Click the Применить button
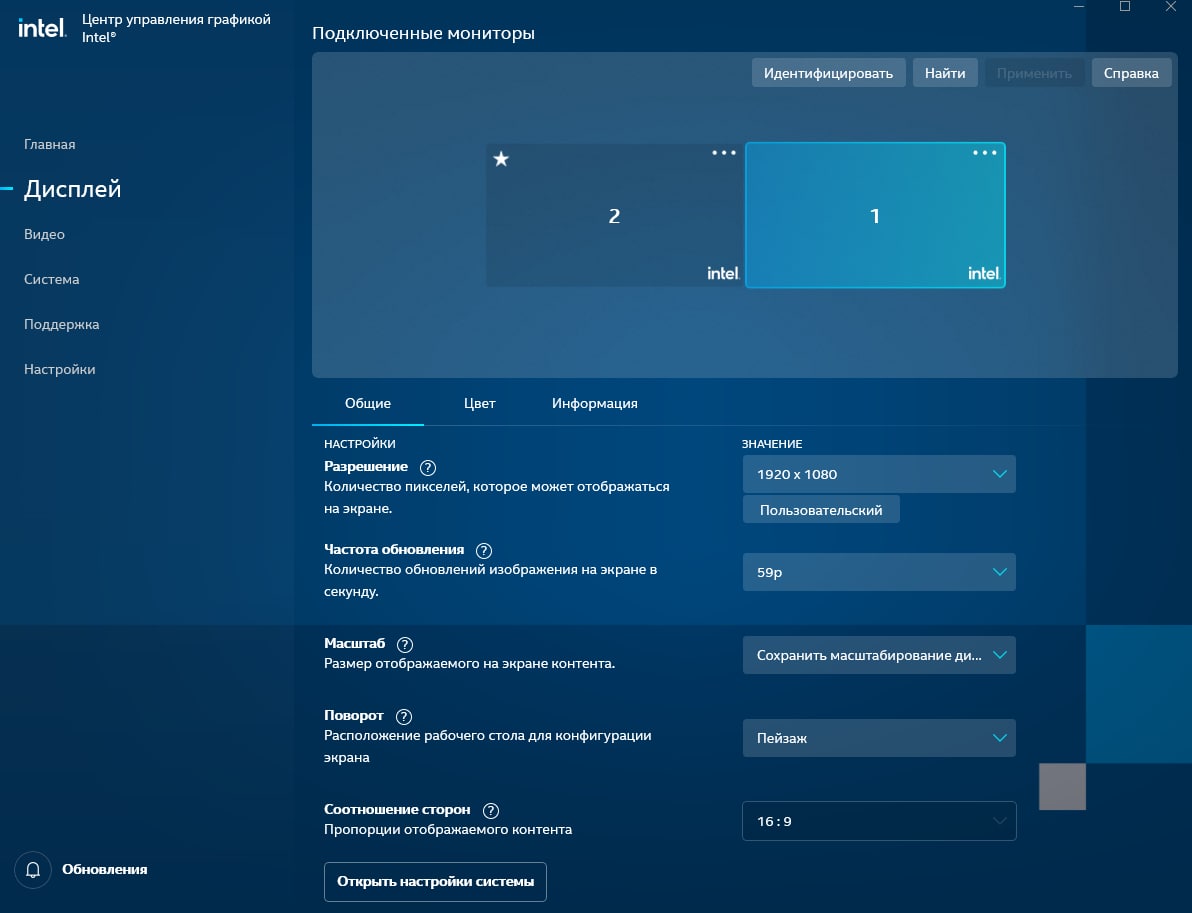This screenshot has height=913, width=1192. [1035, 73]
